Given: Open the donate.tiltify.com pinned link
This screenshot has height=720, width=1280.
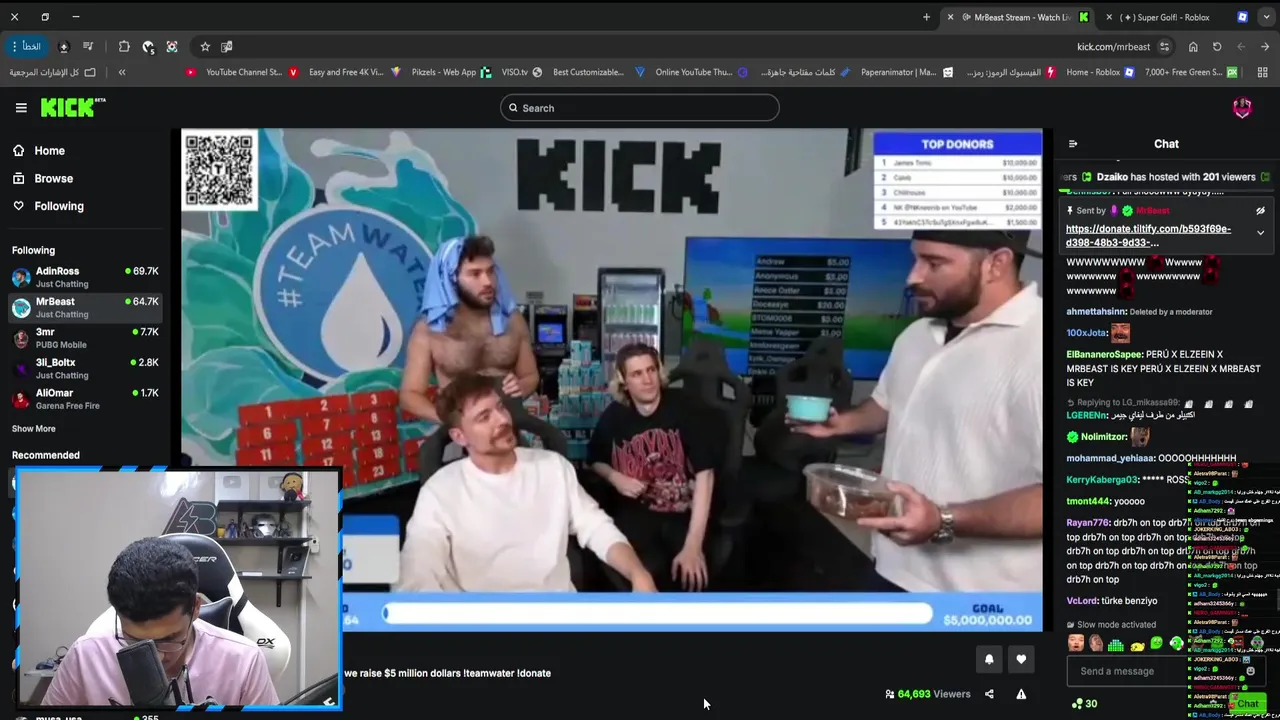Looking at the screenshot, I should 1148,236.
